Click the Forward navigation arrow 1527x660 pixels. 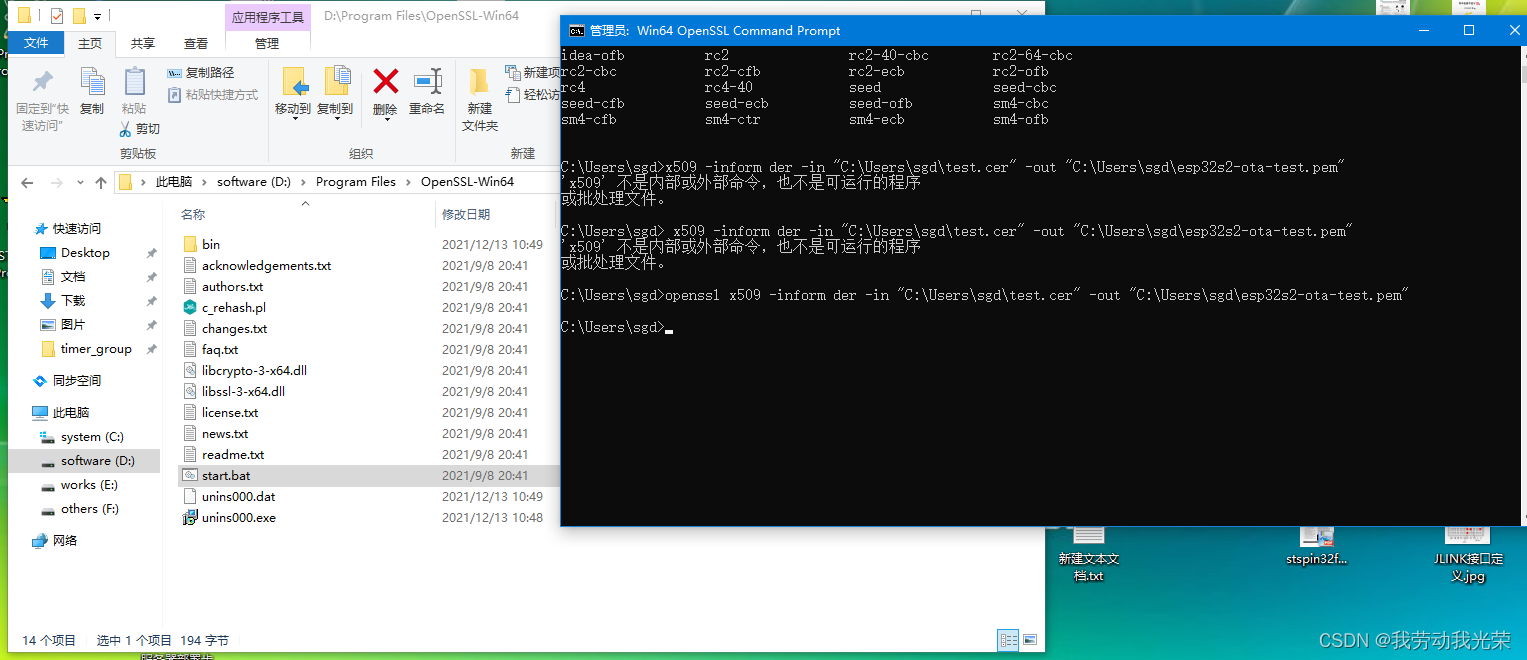(x=57, y=183)
